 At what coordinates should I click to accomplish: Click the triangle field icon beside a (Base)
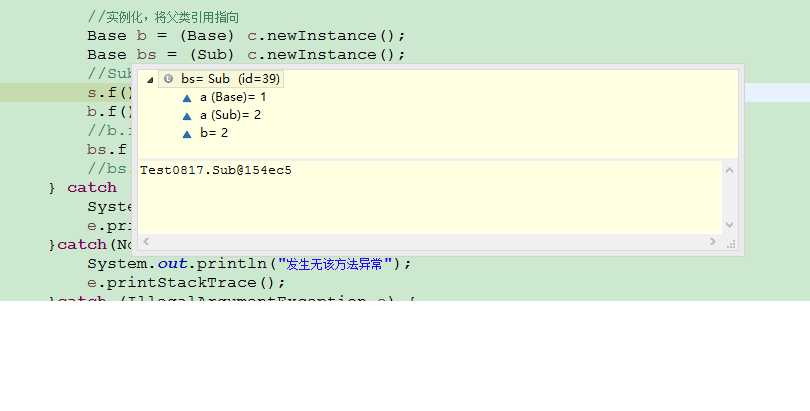187,98
